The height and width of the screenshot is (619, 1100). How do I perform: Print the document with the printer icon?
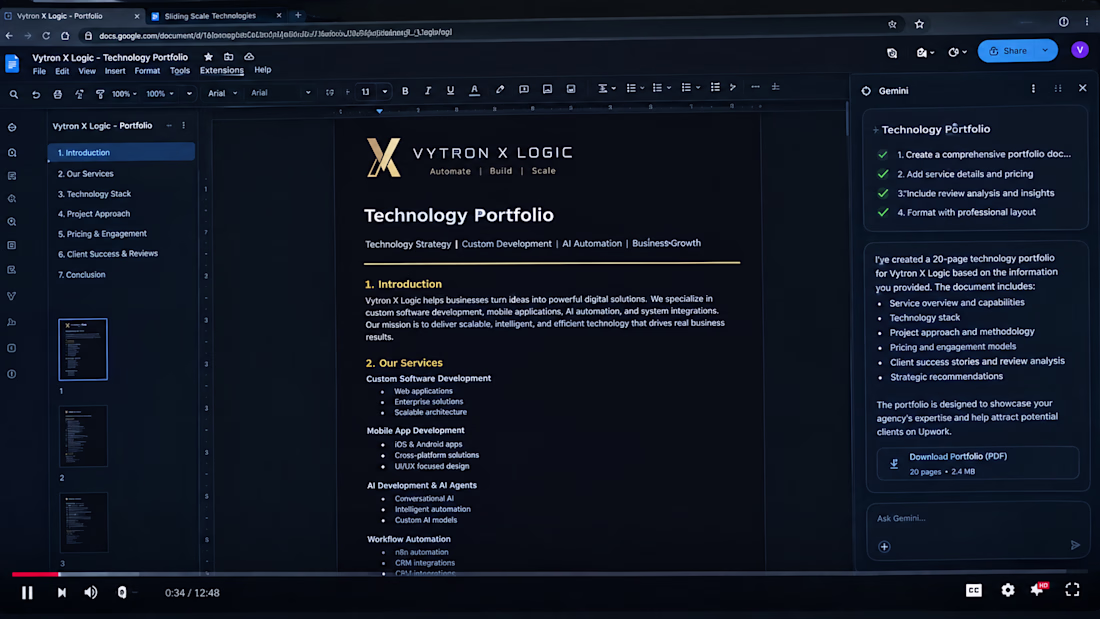58,94
